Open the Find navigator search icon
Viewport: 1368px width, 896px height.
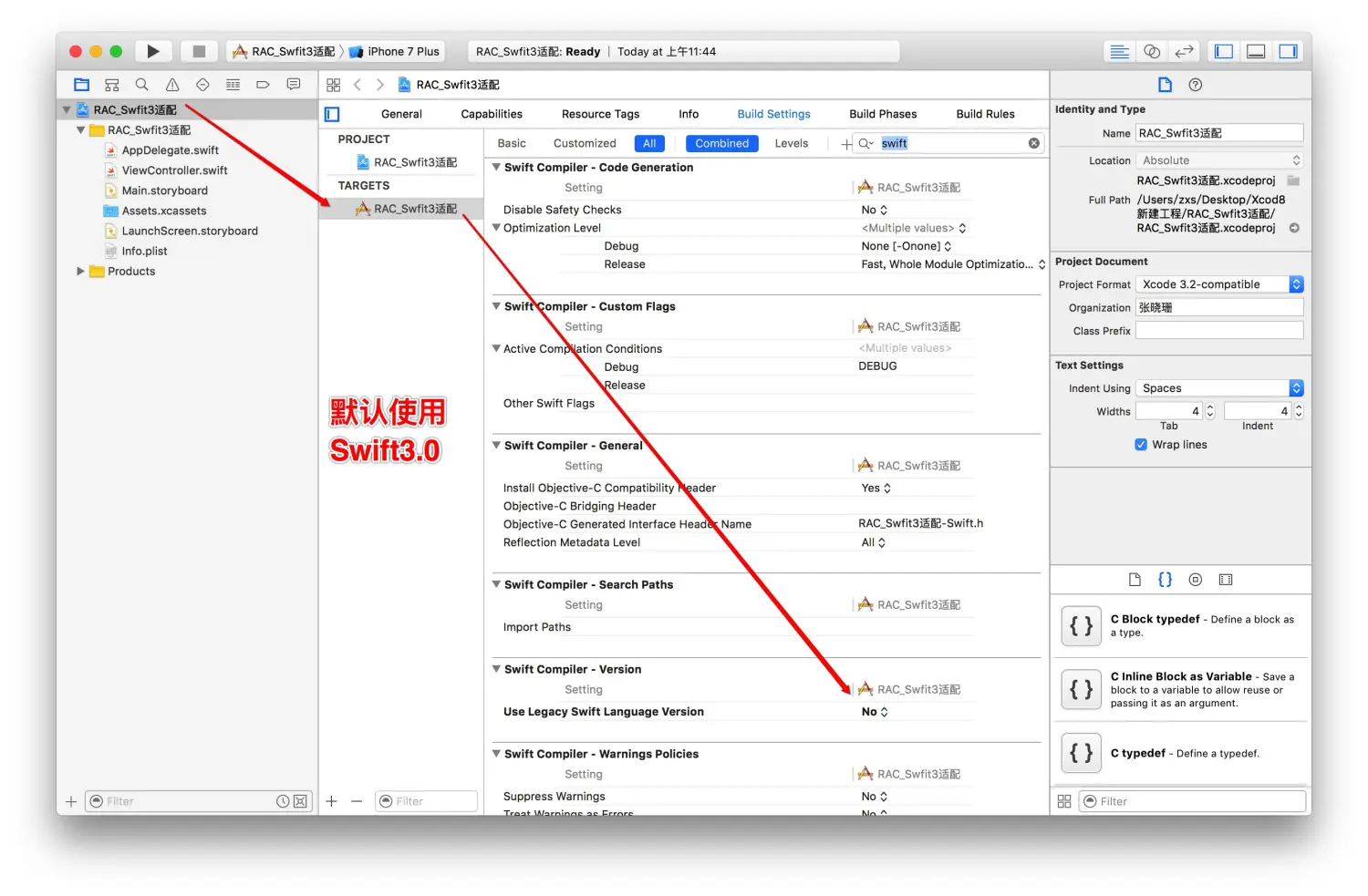(x=142, y=85)
